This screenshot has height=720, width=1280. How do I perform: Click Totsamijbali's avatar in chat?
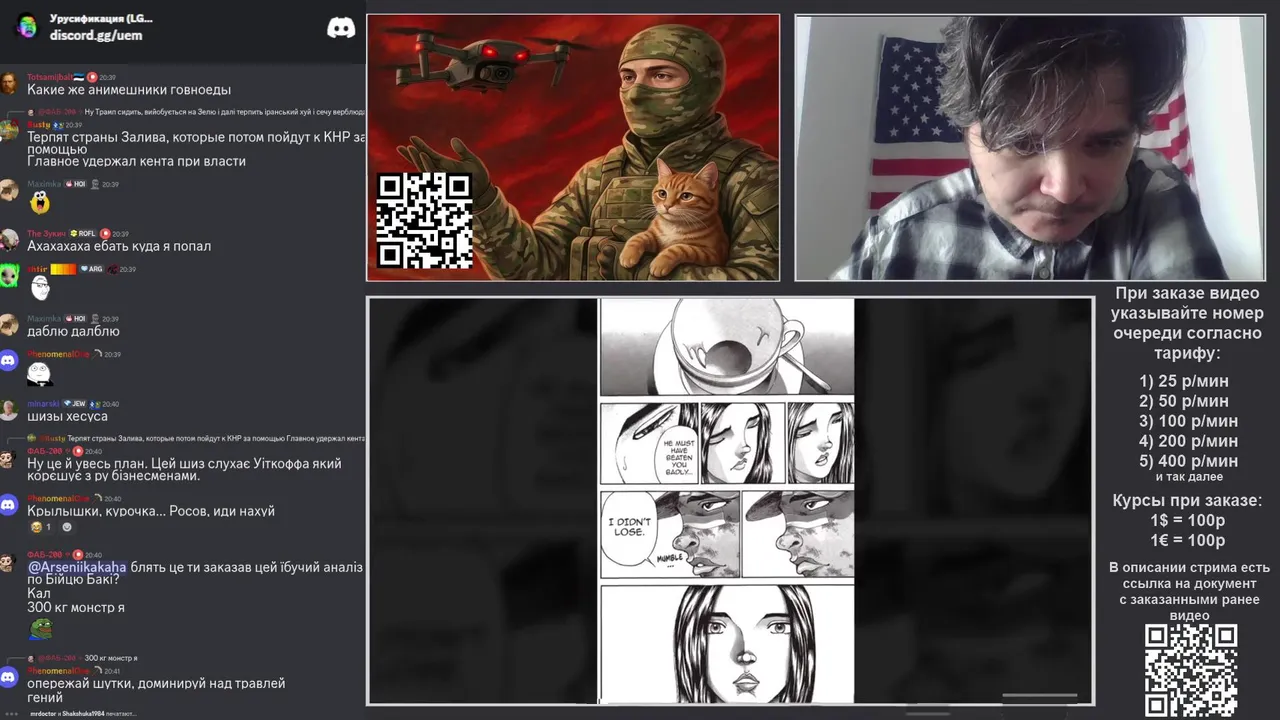point(9,83)
